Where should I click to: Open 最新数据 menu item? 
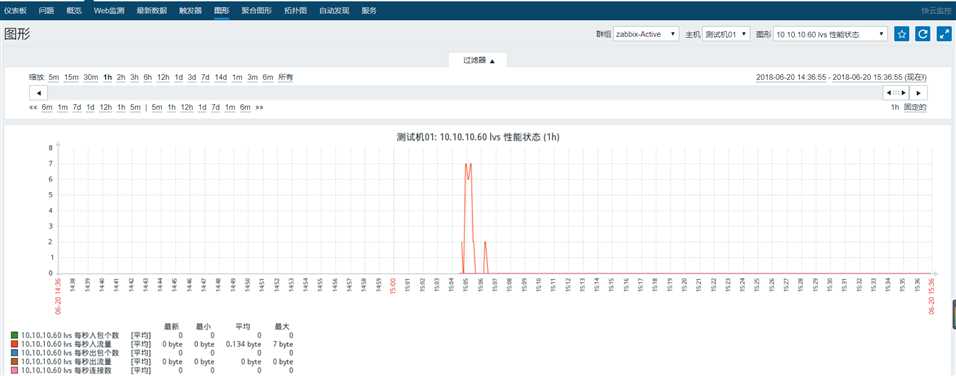[x=152, y=10]
